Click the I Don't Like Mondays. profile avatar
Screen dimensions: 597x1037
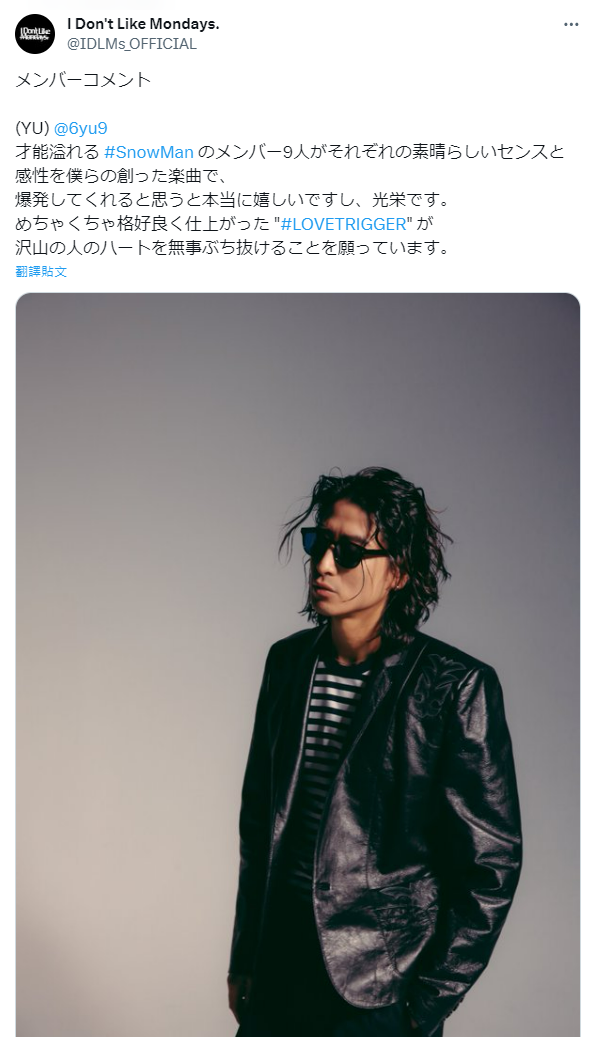pyautogui.click(x=35, y=34)
